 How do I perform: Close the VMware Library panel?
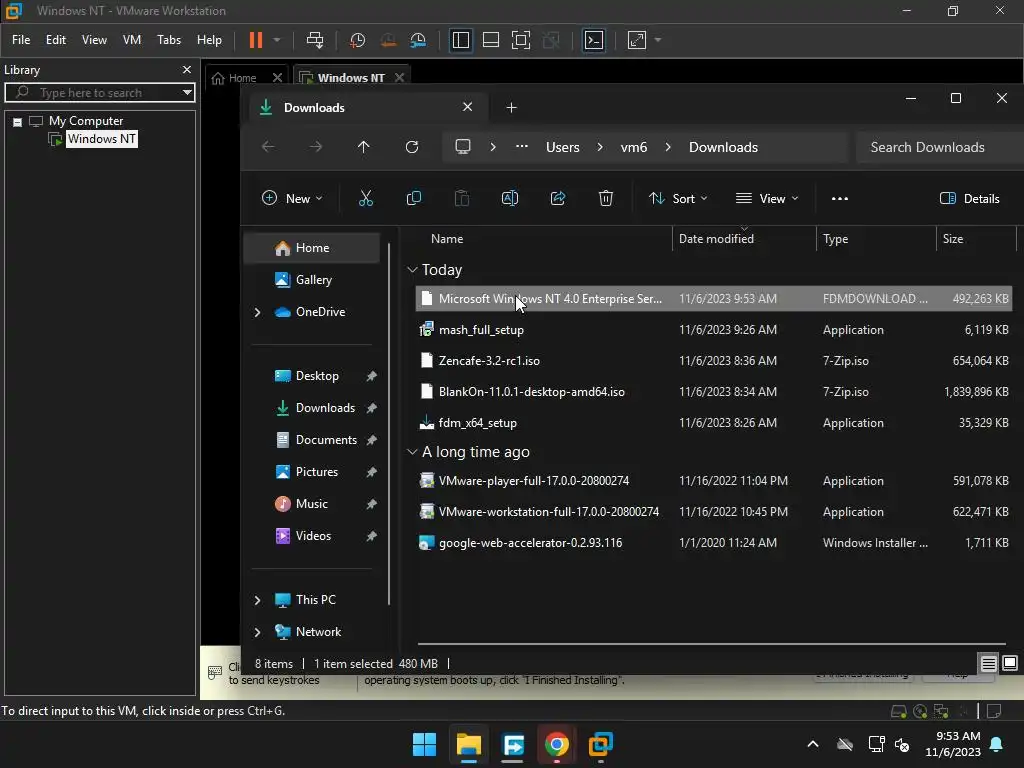coord(187,69)
